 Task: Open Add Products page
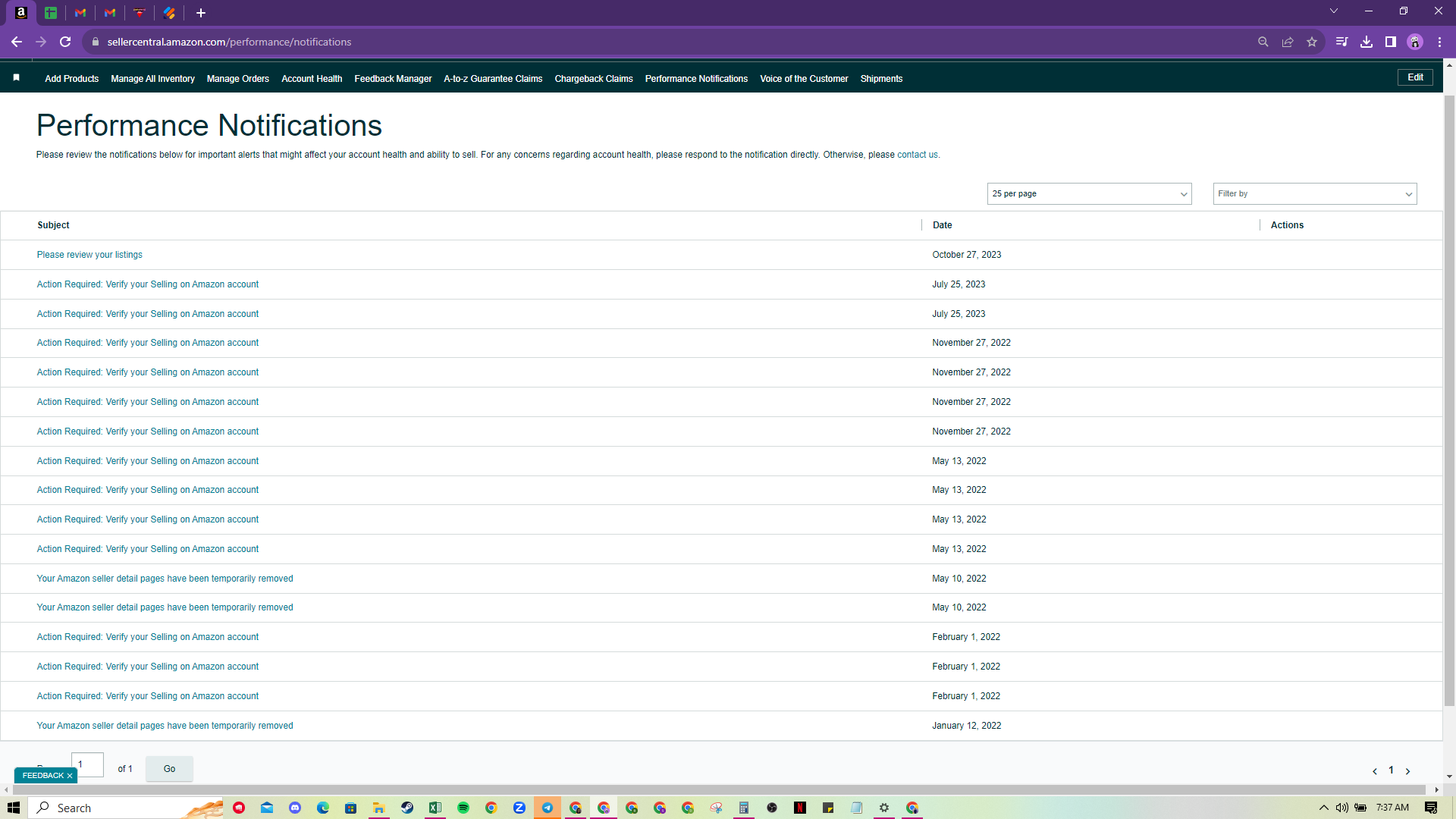coord(71,79)
